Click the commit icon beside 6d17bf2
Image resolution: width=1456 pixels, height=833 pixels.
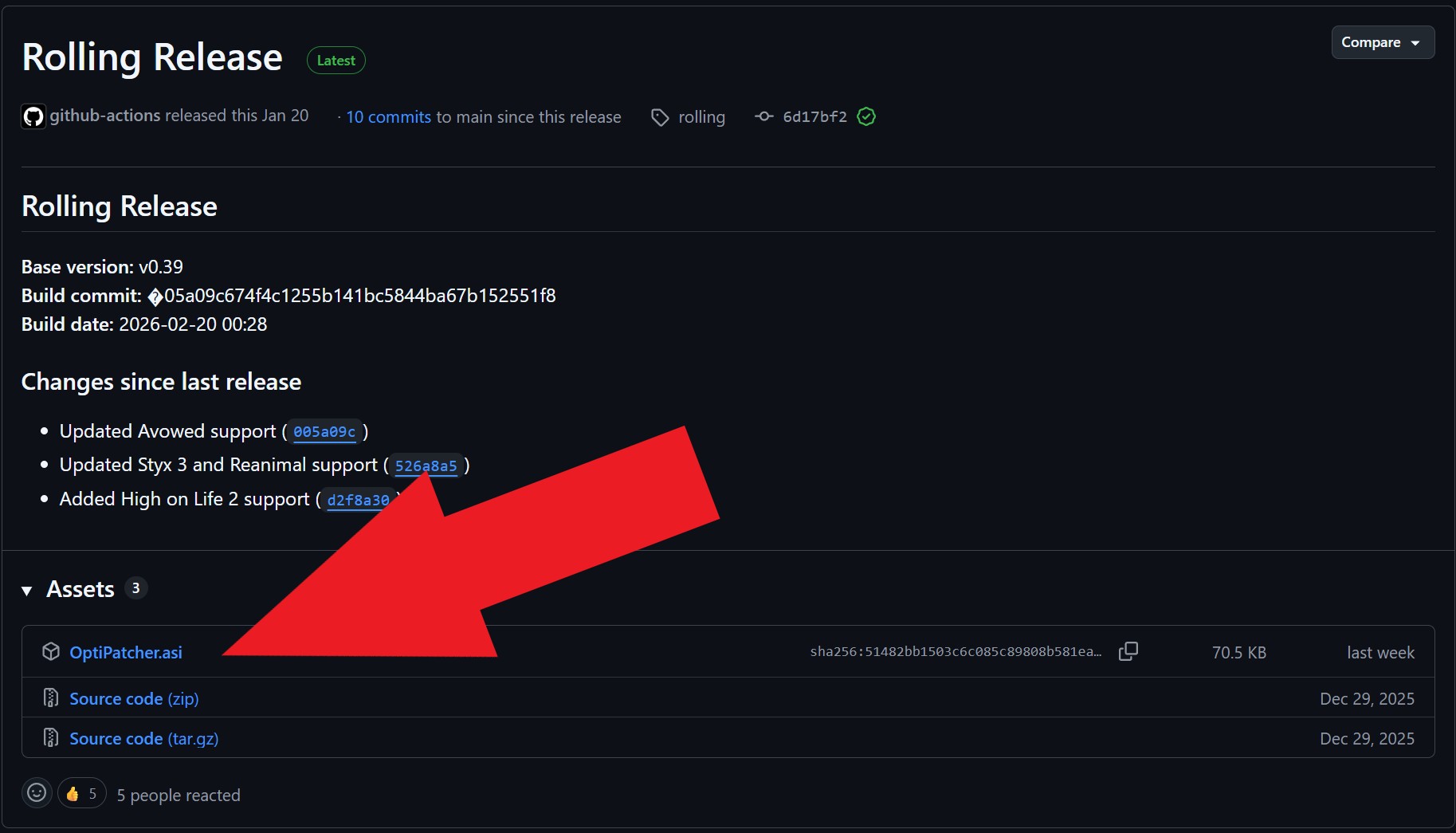click(x=763, y=117)
